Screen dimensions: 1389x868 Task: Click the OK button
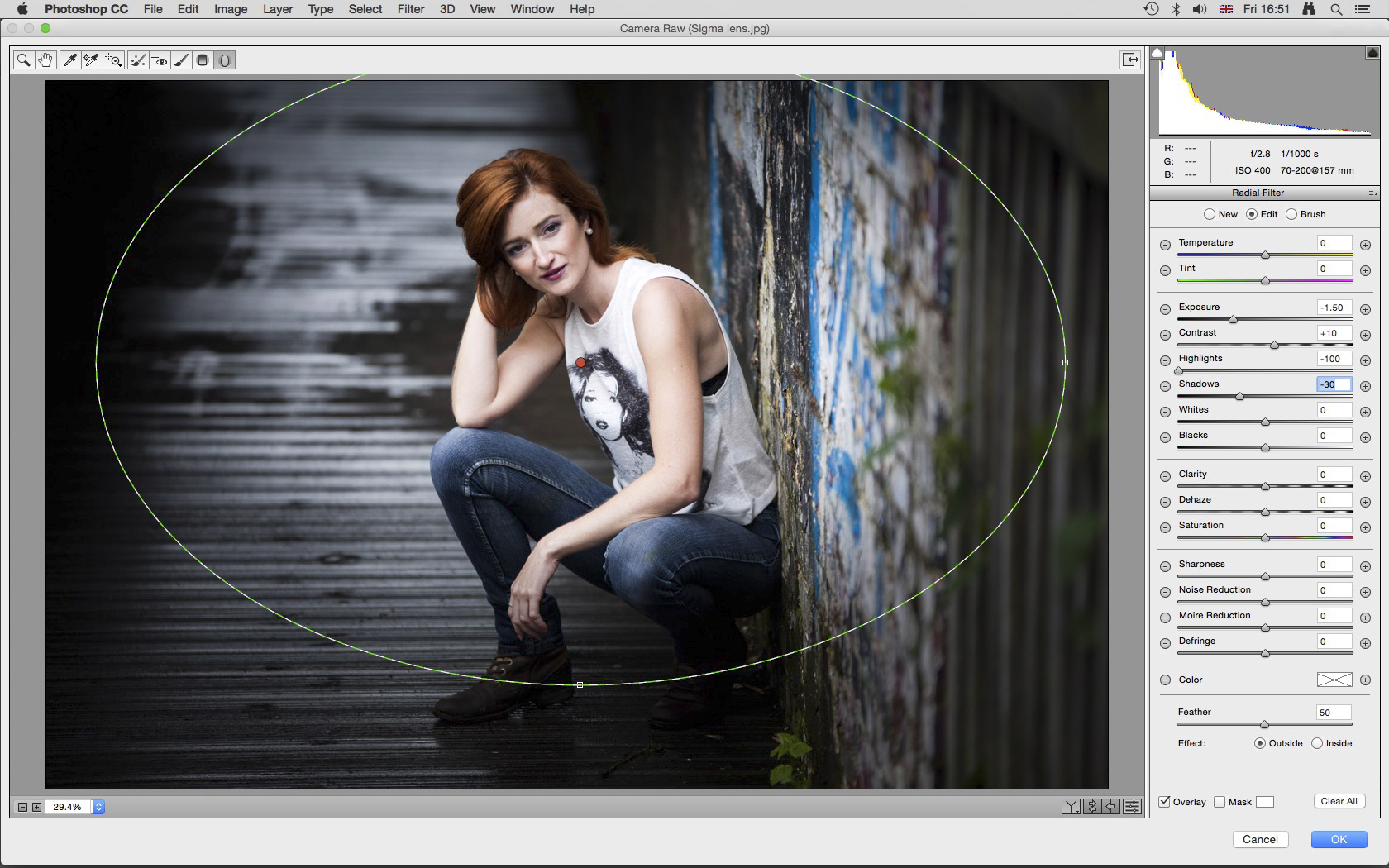[1339, 839]
